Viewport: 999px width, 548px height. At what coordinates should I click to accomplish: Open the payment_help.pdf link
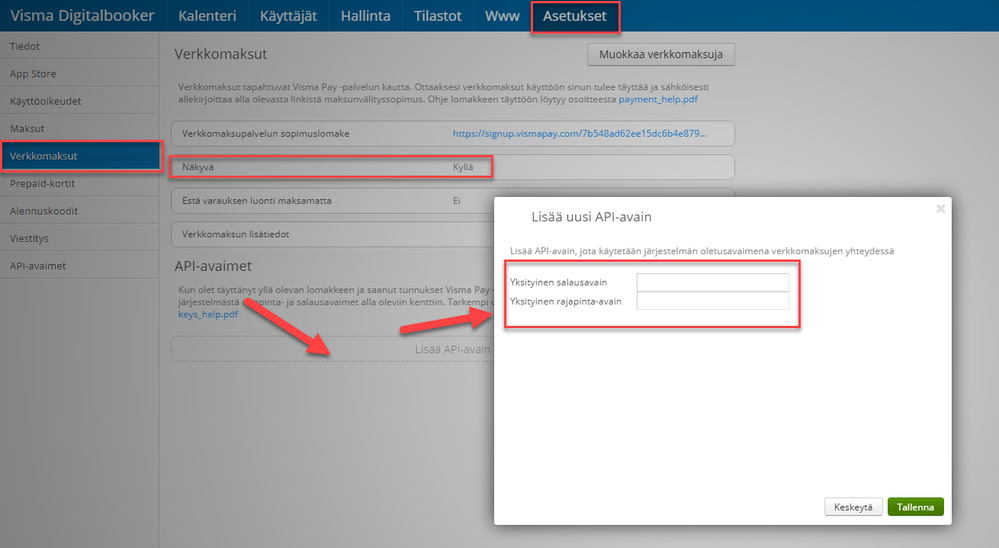click(x=658, y=99)
